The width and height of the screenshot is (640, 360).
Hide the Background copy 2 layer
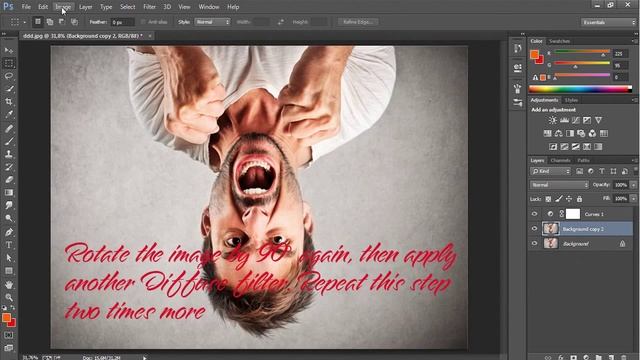[x=534, y=229]
